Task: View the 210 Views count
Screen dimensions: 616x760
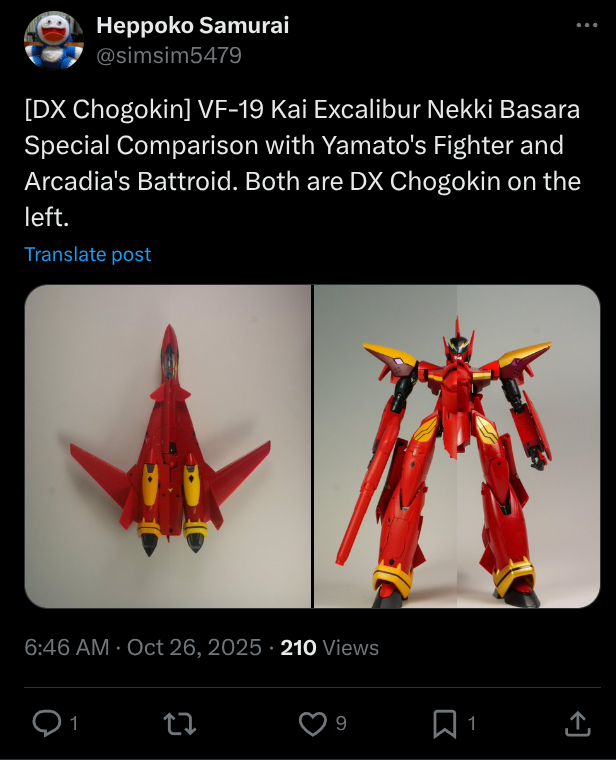Action: click(330, 648)
